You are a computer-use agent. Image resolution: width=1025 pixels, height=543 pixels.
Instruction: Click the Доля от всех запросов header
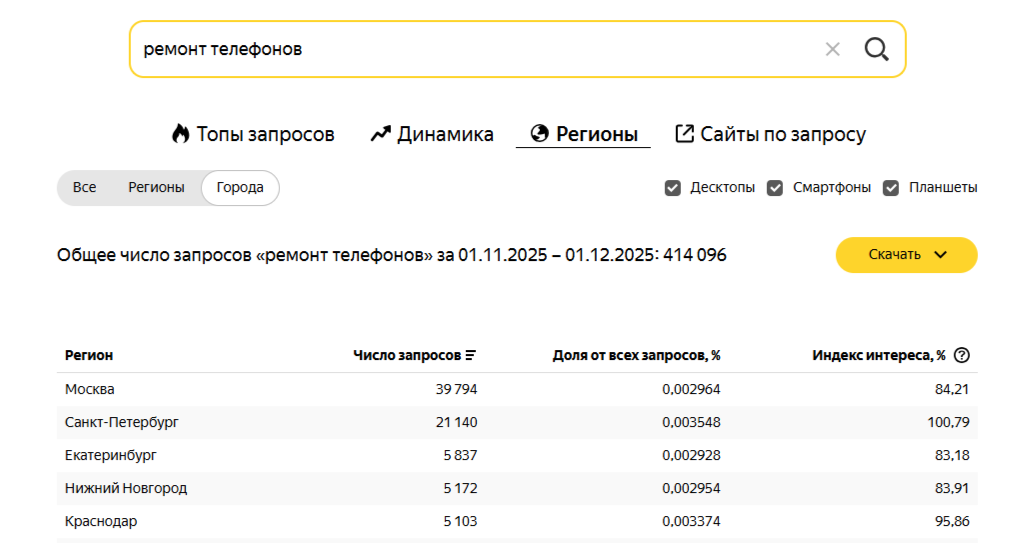pyautogui.click(x=636, y=355)
